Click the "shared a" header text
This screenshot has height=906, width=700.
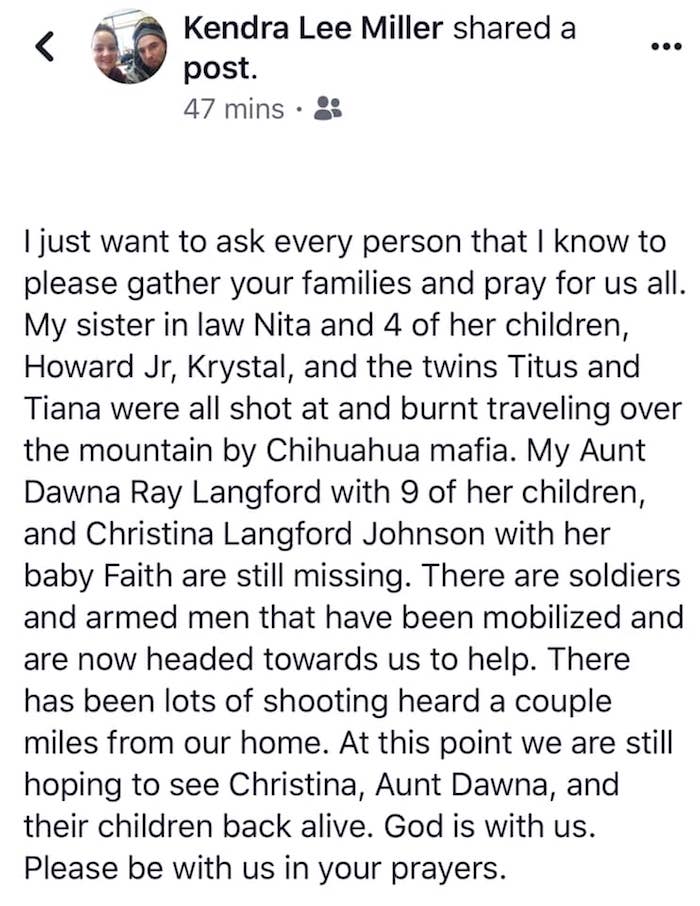pyautogui.click(x=514, y=29)
